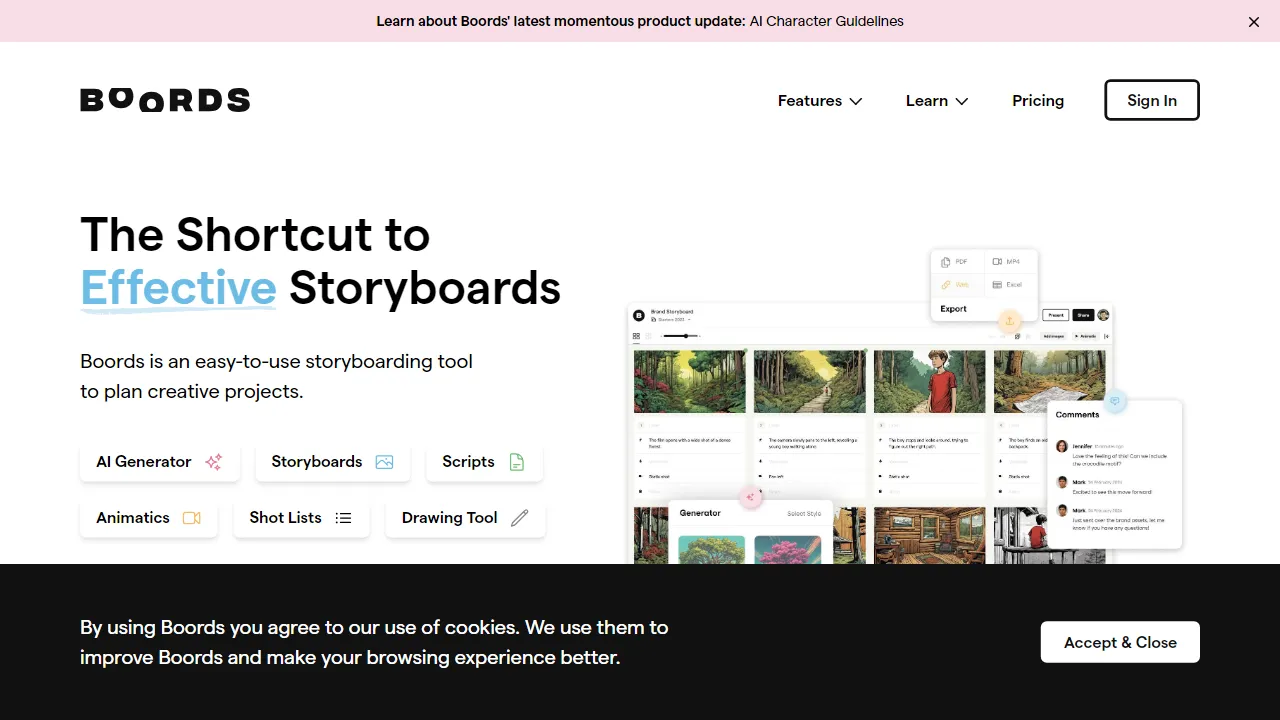This screenshot has width=1280, height=720.
Task: Open the AI Character Guidelines announcement link
Action: point(826,21)
